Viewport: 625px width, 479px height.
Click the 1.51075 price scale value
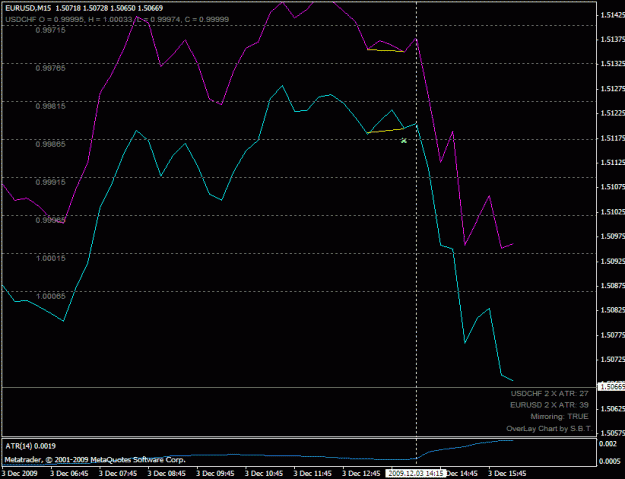tap(612, 186)
